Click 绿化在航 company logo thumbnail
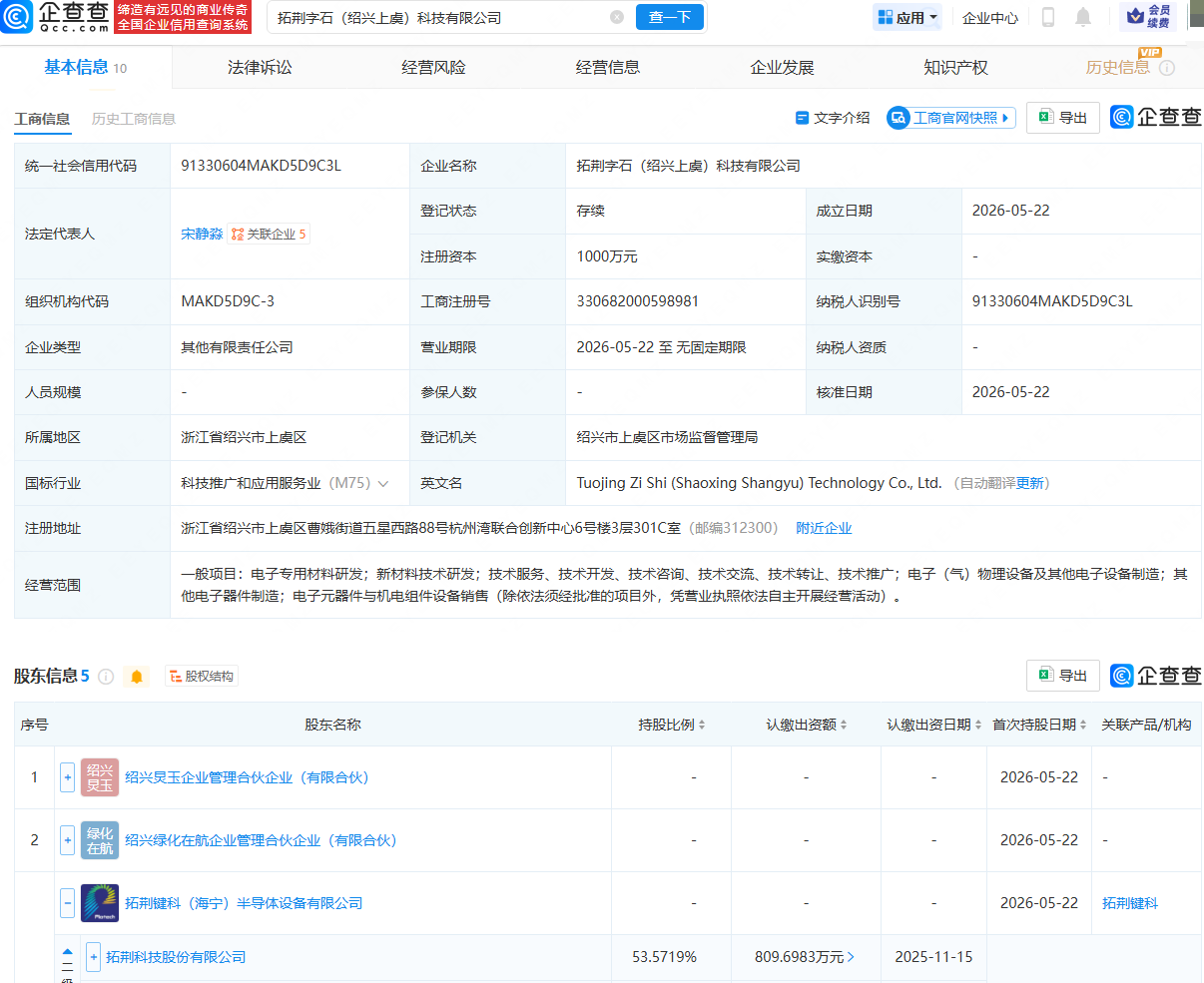This screenshot has width=1204, height=983. pos(100,840)
